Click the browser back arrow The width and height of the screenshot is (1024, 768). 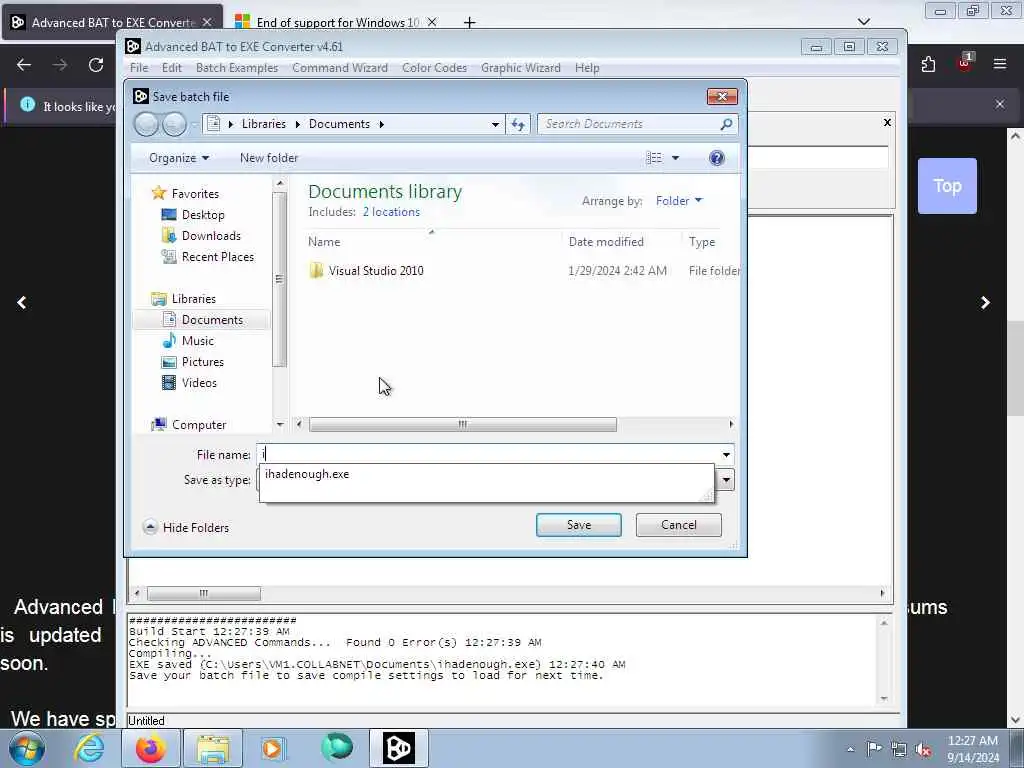tap(24, 65)
